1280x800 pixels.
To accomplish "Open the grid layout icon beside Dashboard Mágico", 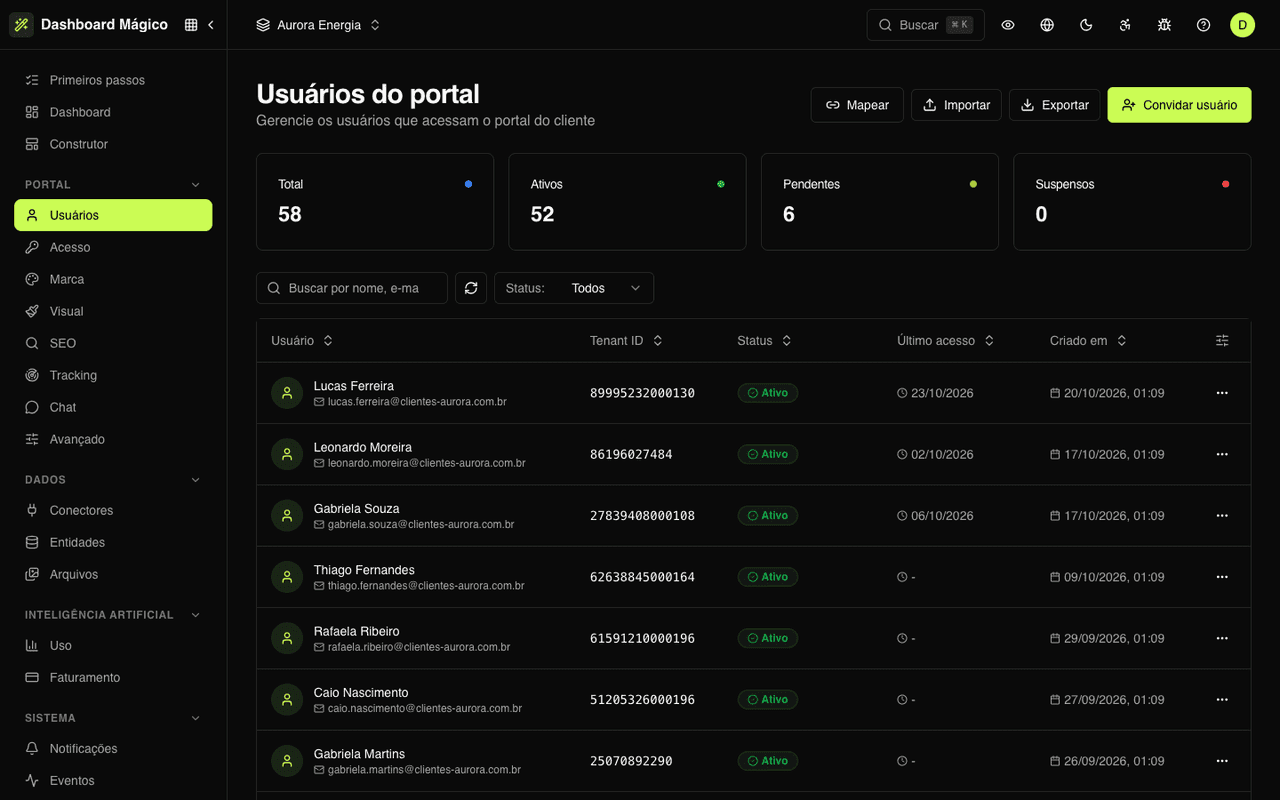I will [x=191, y=25].
